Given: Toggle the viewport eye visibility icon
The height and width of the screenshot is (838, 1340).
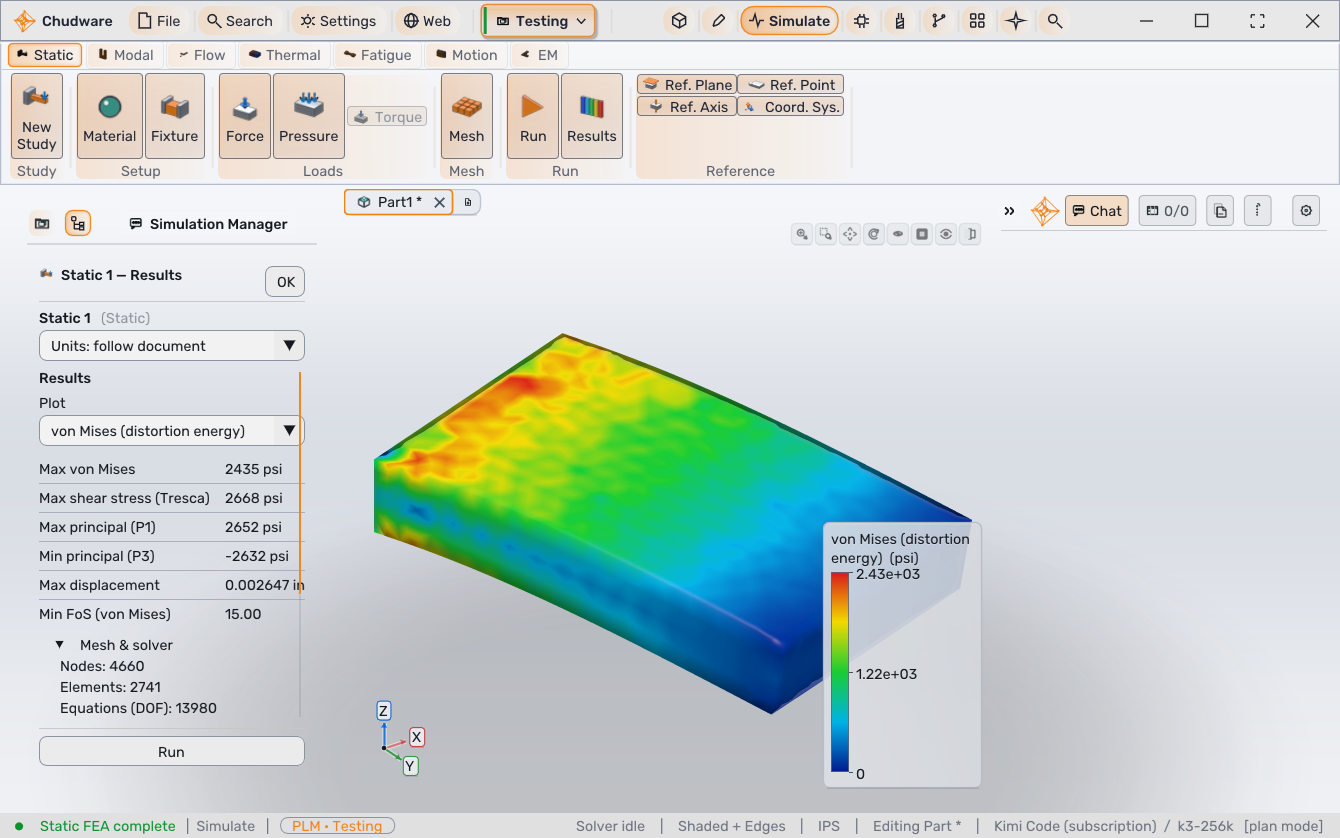Looking at the screenshot, I should coord(946,234).
